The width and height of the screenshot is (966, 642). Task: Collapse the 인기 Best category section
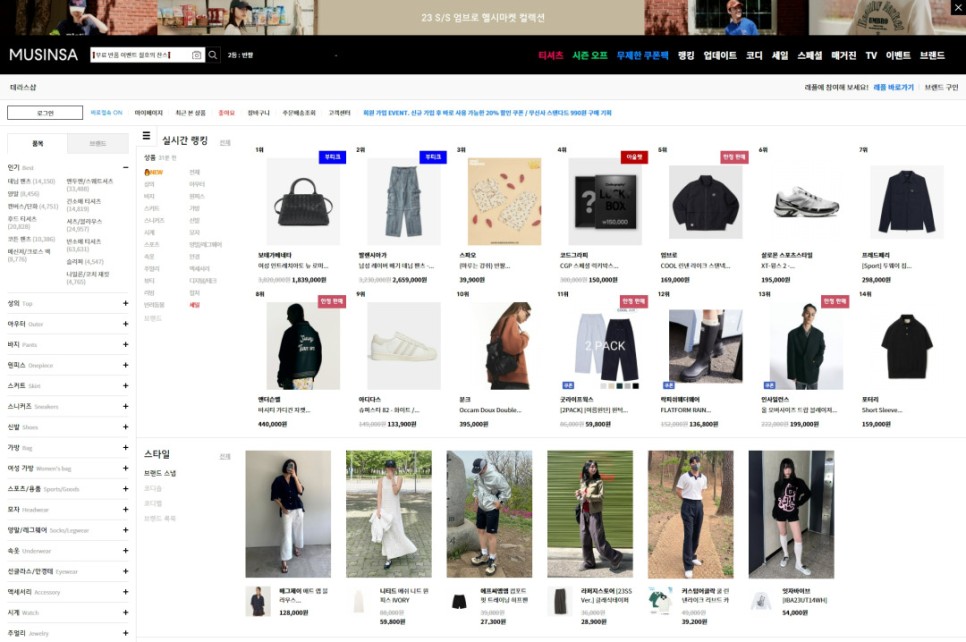point(125,168)
